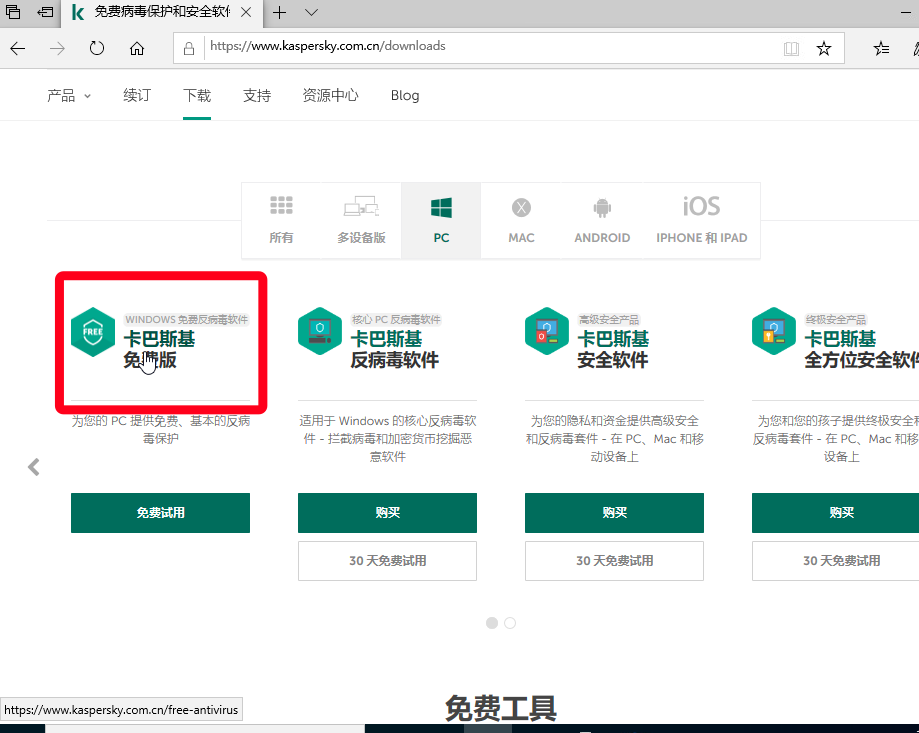
Task: Click the 反病毒软件 product hexagon icon
Action: 319,331
